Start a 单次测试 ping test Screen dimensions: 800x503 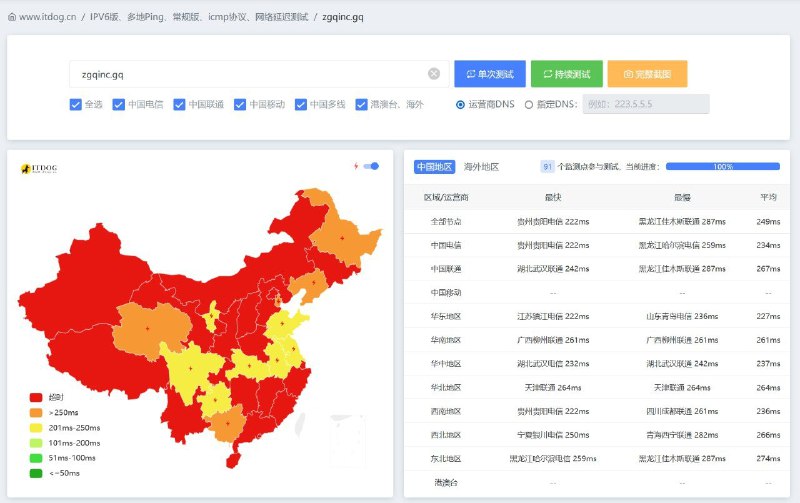pyautogui.click(x=489, y=74)
